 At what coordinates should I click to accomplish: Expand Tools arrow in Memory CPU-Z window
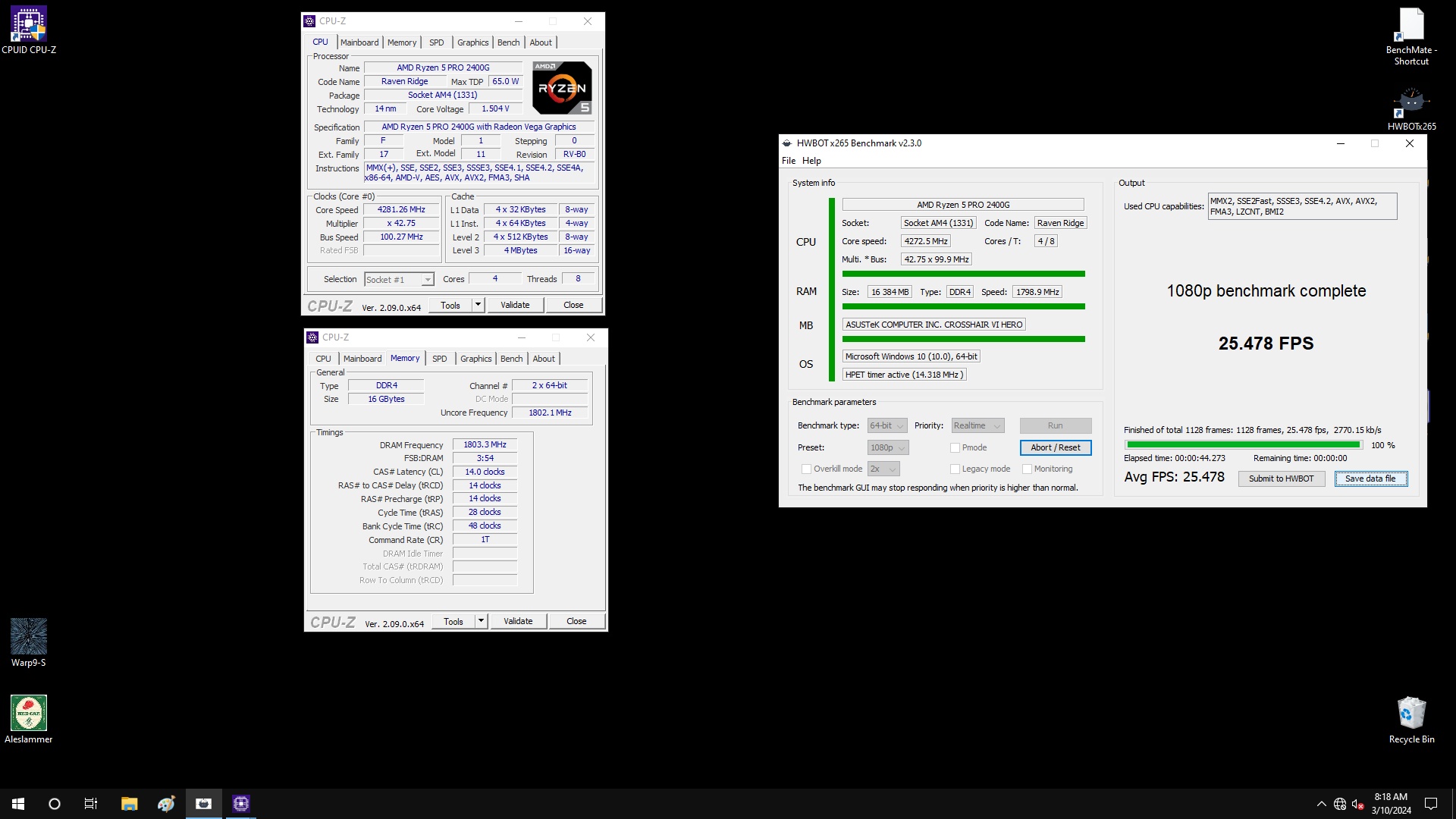coord(481,621)
